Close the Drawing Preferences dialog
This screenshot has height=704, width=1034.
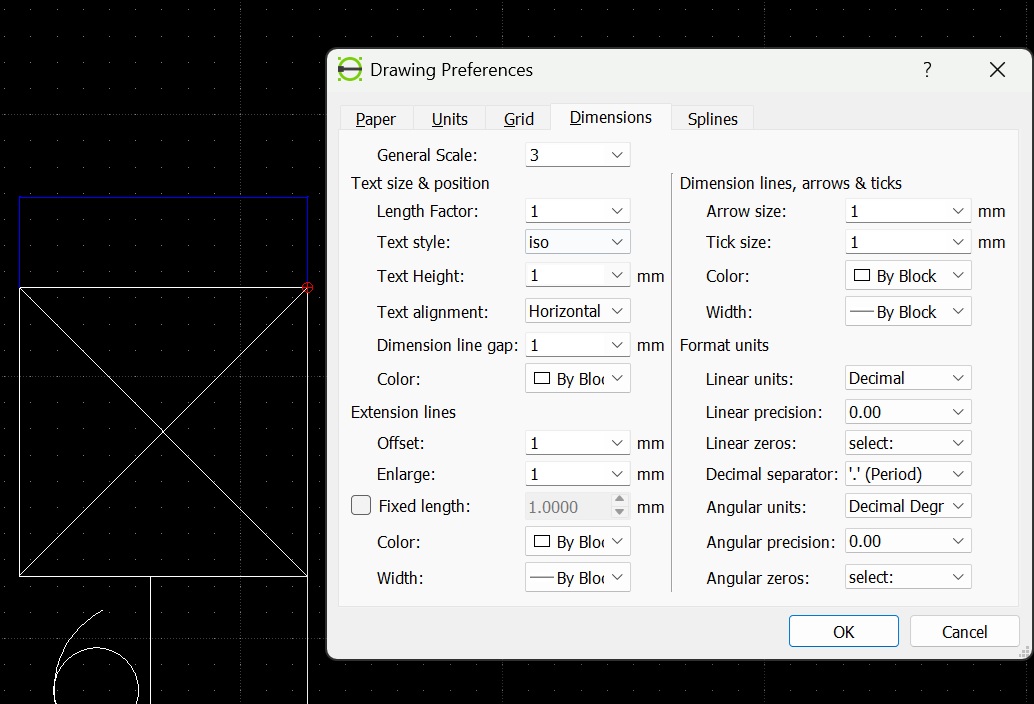tap(996, 70)
